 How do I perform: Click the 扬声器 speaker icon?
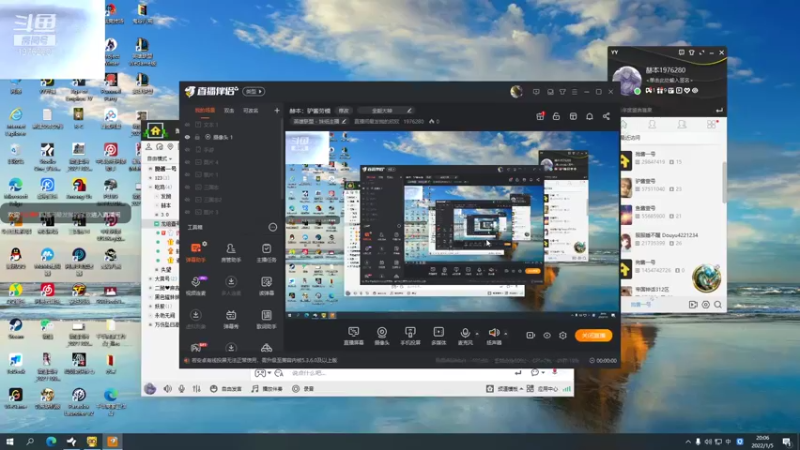tap(493, 335)
